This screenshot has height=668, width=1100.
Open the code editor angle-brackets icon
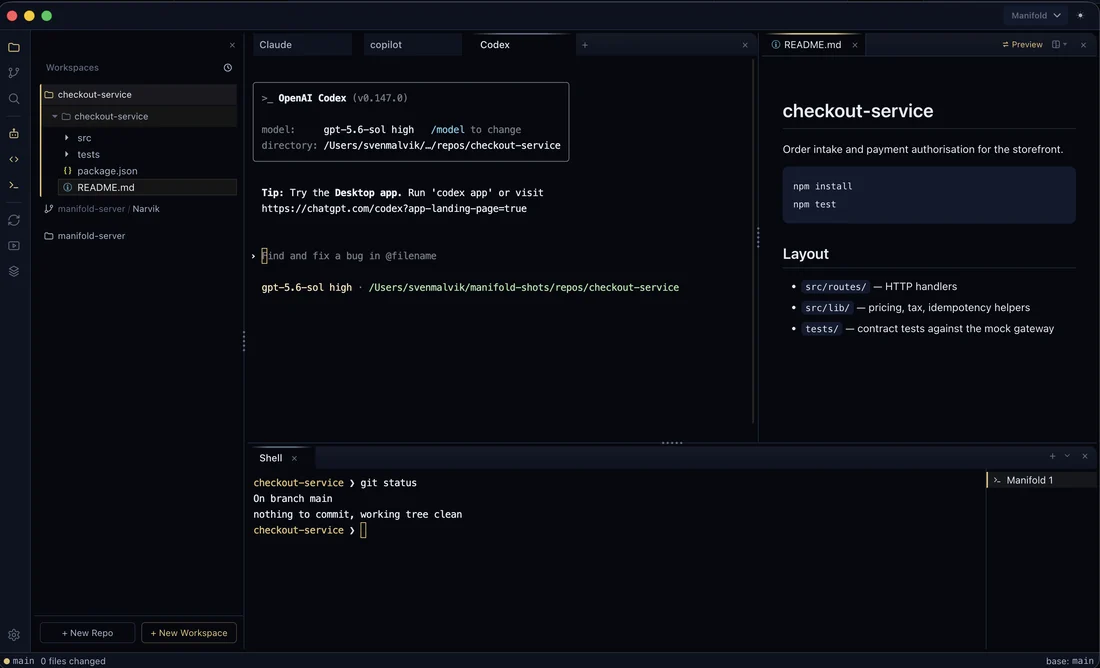13,159
